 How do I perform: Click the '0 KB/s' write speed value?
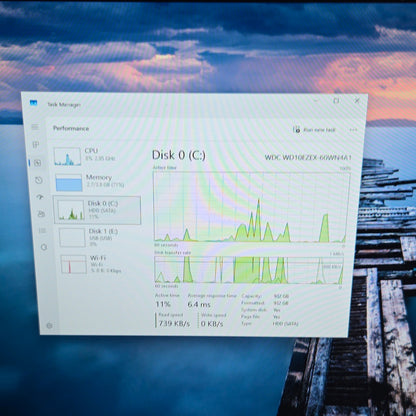pos(212,324)
